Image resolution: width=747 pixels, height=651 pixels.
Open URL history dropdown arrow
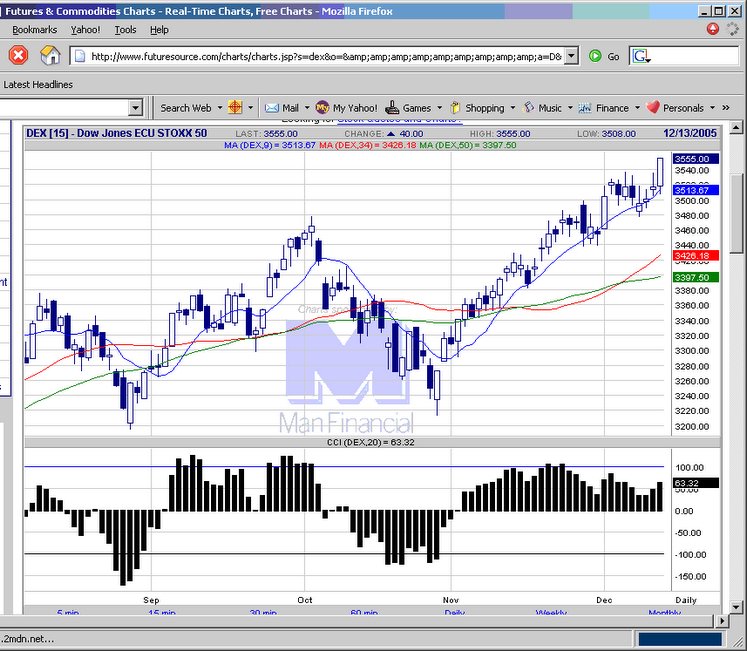[572, 56]
